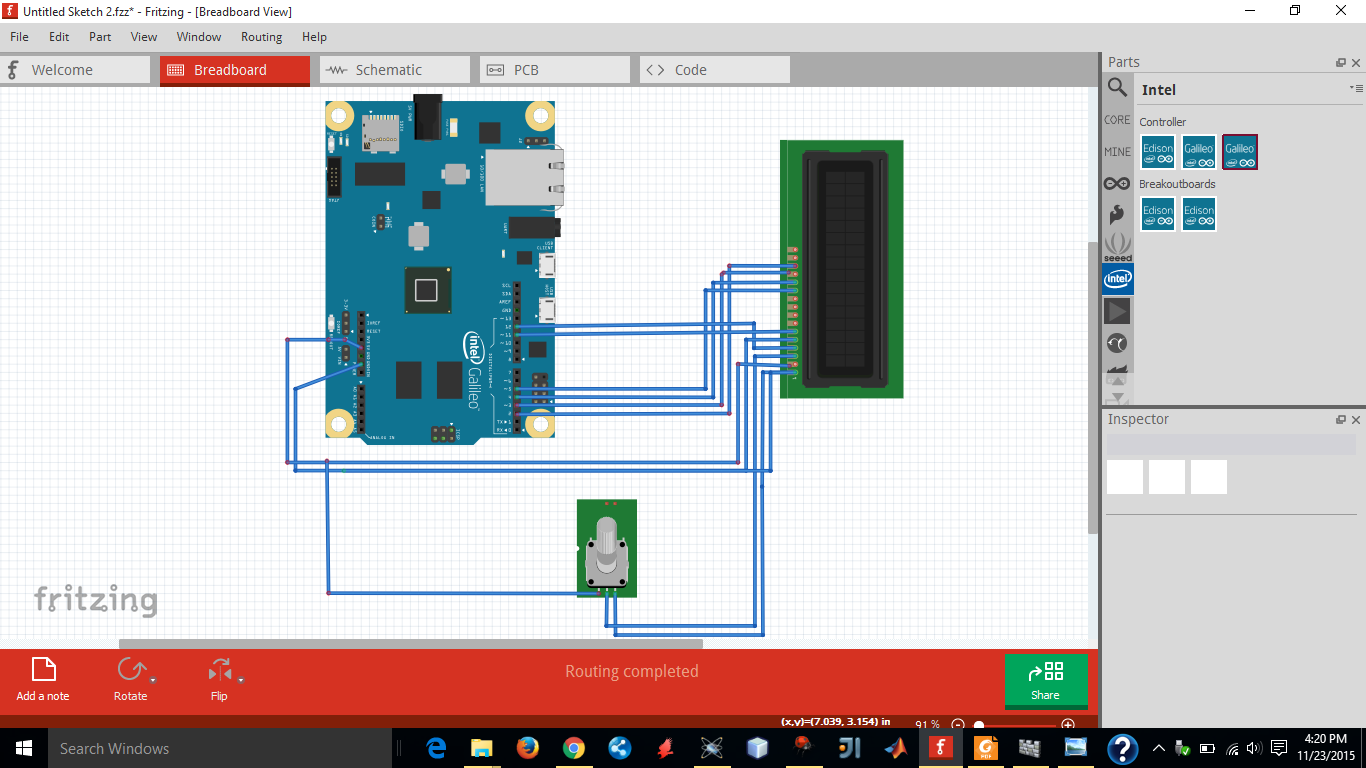Select the LCD display part on canvas
This screenshot has width=1366, height=768.
[842, 269]
